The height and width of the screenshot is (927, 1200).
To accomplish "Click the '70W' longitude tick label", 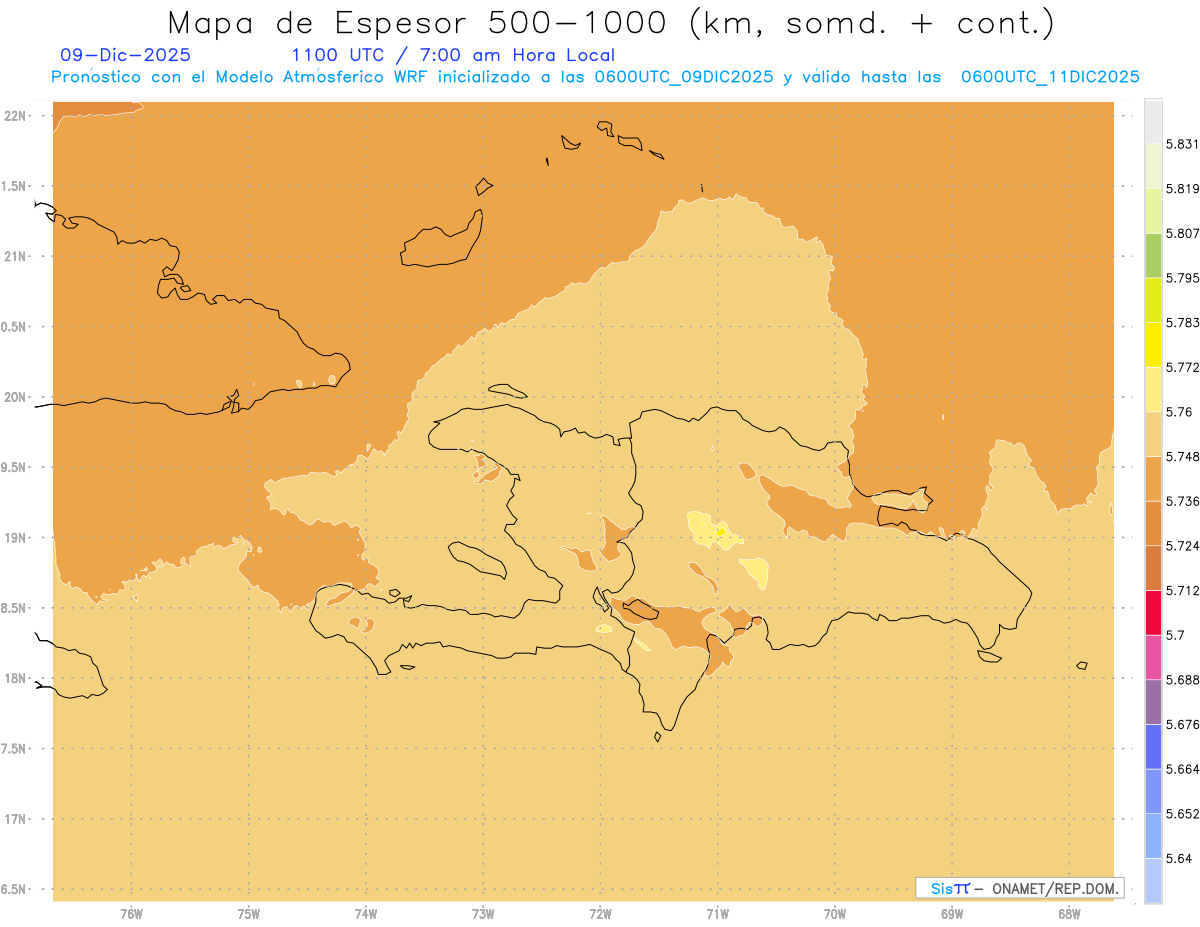I will coord(835,913).
